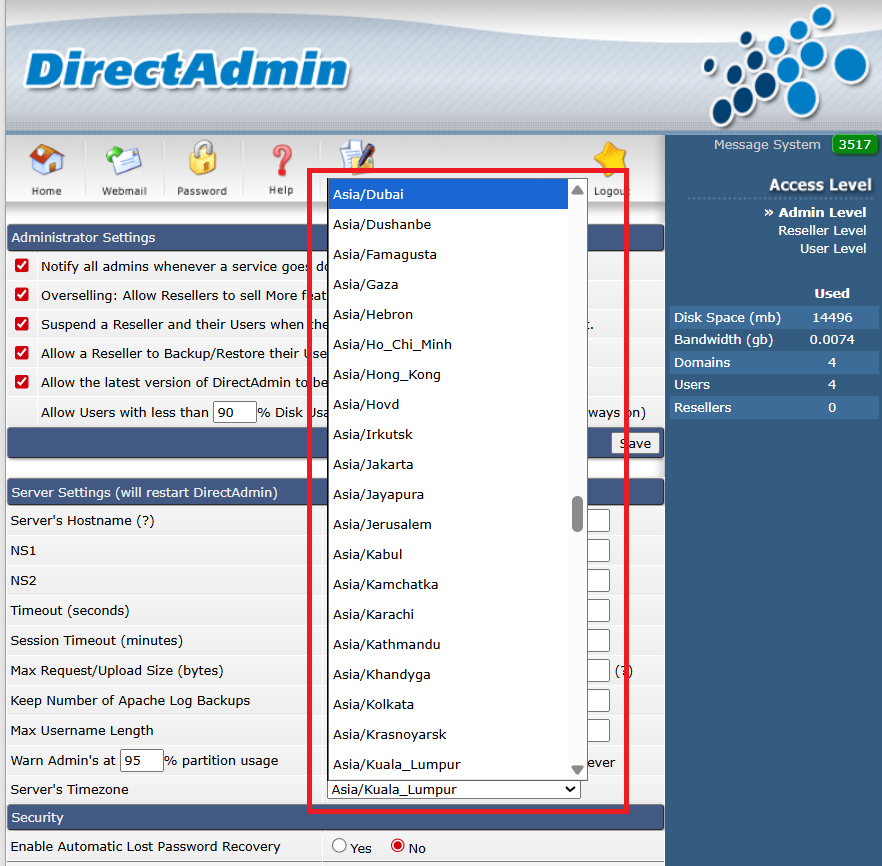This screenshot has height=866, width=882.
Task: Pick Asia/Khandyga in the list
Action: pos(448,674)
